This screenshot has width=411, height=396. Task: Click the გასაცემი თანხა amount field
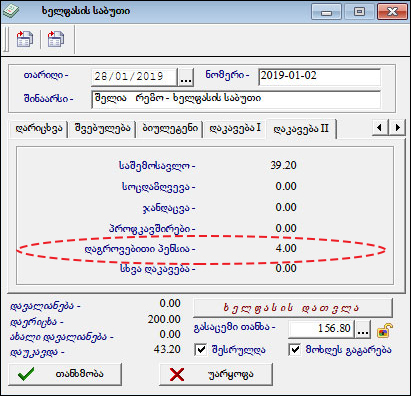(x=322, y=329)
